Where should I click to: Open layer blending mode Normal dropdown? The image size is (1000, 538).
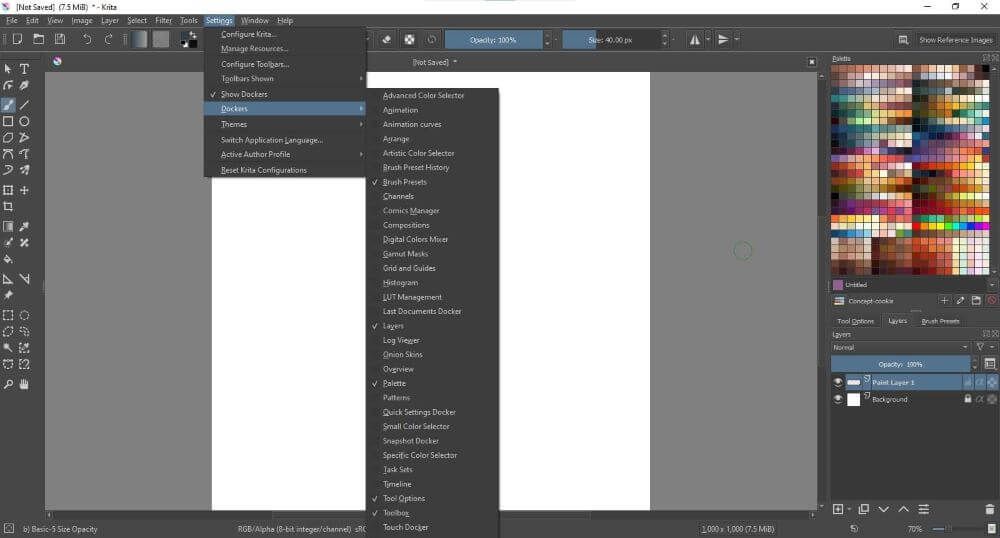click(x=900, y=347)
